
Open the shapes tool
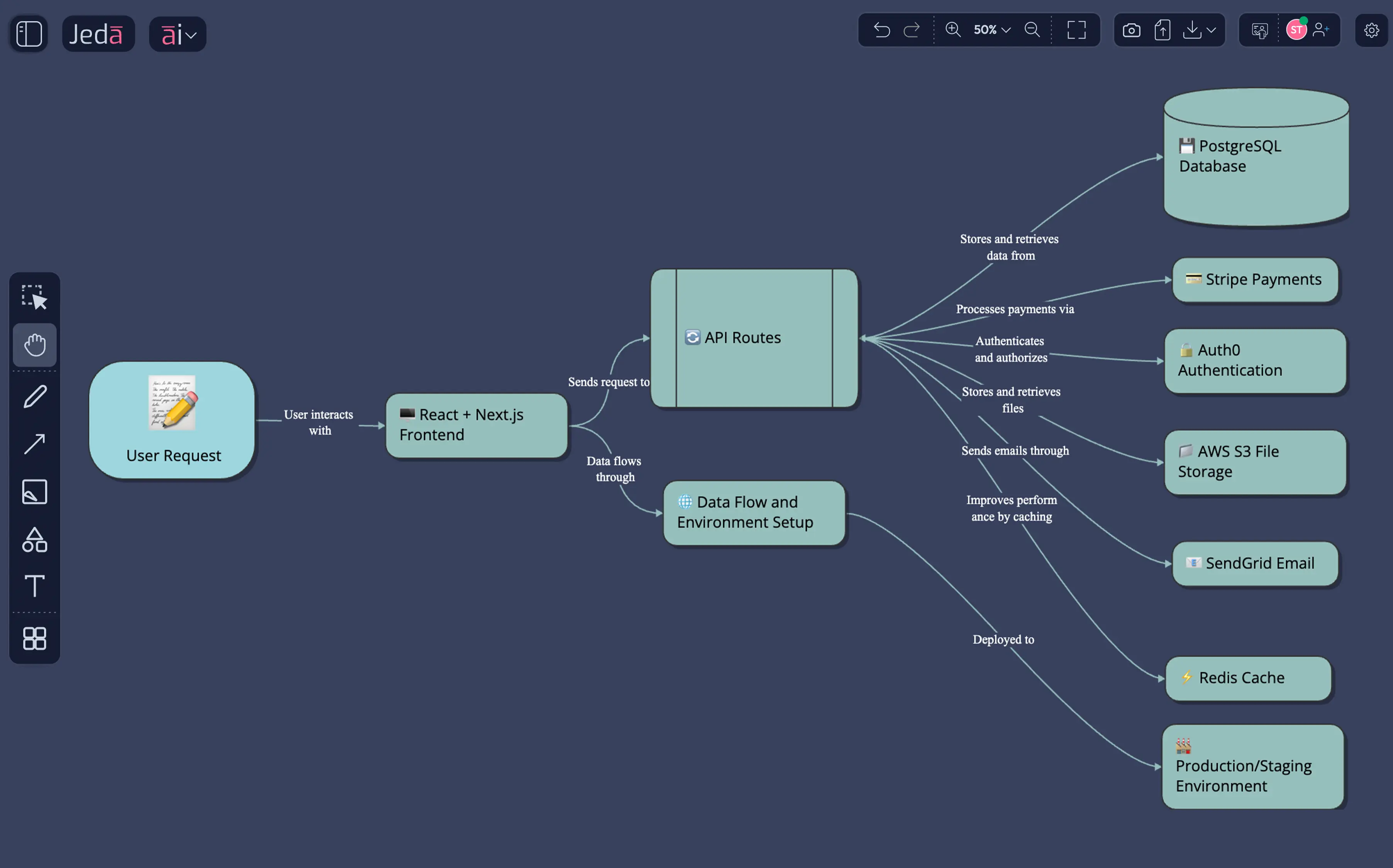pyautogui.click(x=34, y=540)
